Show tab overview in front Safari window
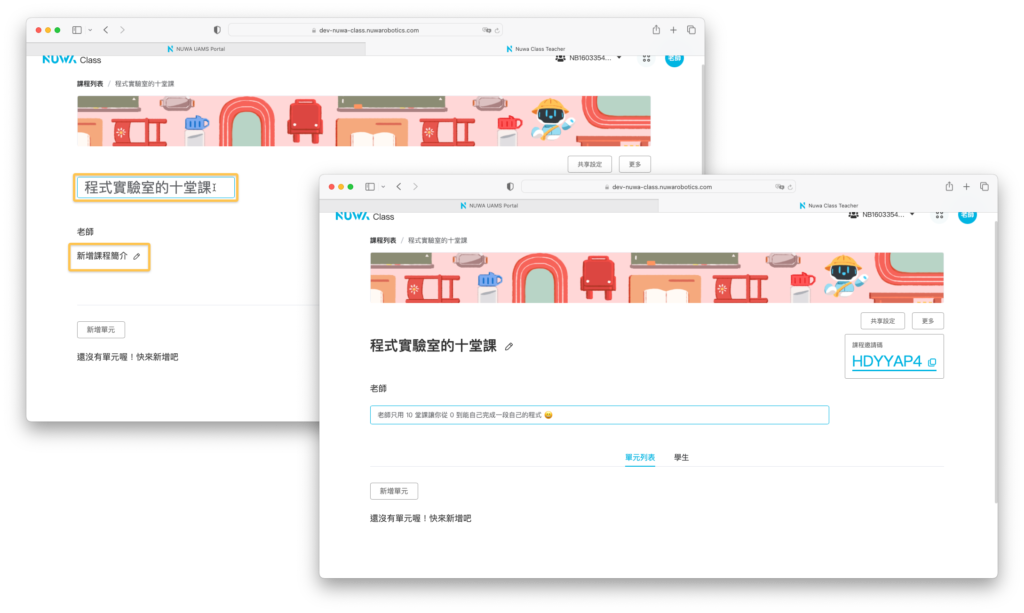Image resolution: width=1024 pixels, height=613 pixels. [984, 187]
